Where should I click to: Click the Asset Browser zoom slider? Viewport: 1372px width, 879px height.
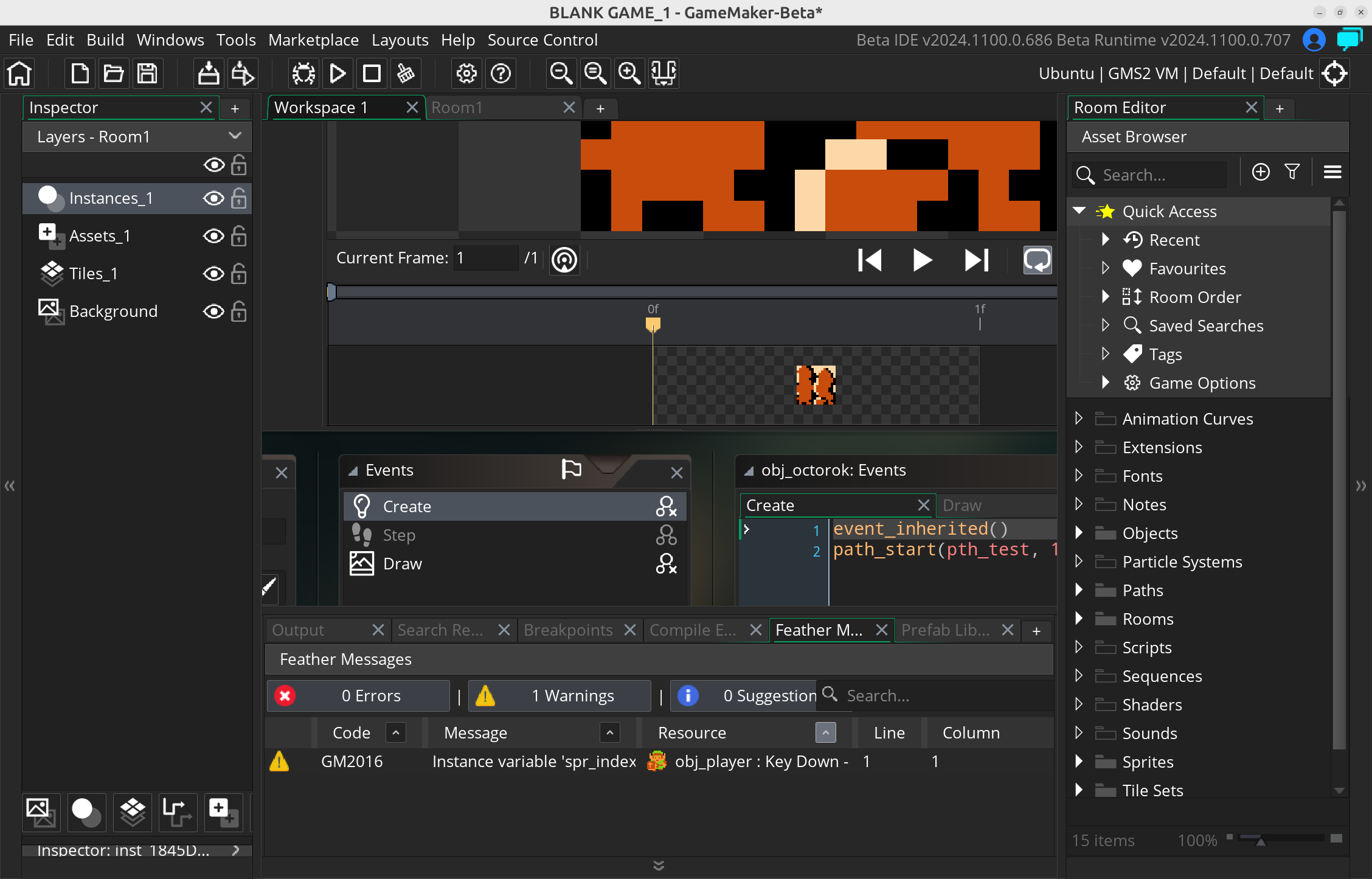(1282, 839)
